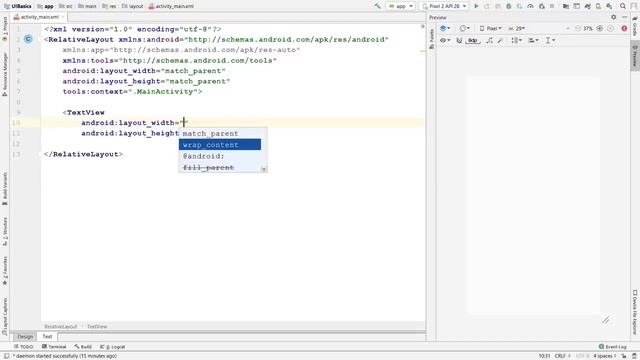Close the activity_main.xml editor tab
The image size is (640, 360).
tap(63, 17)
